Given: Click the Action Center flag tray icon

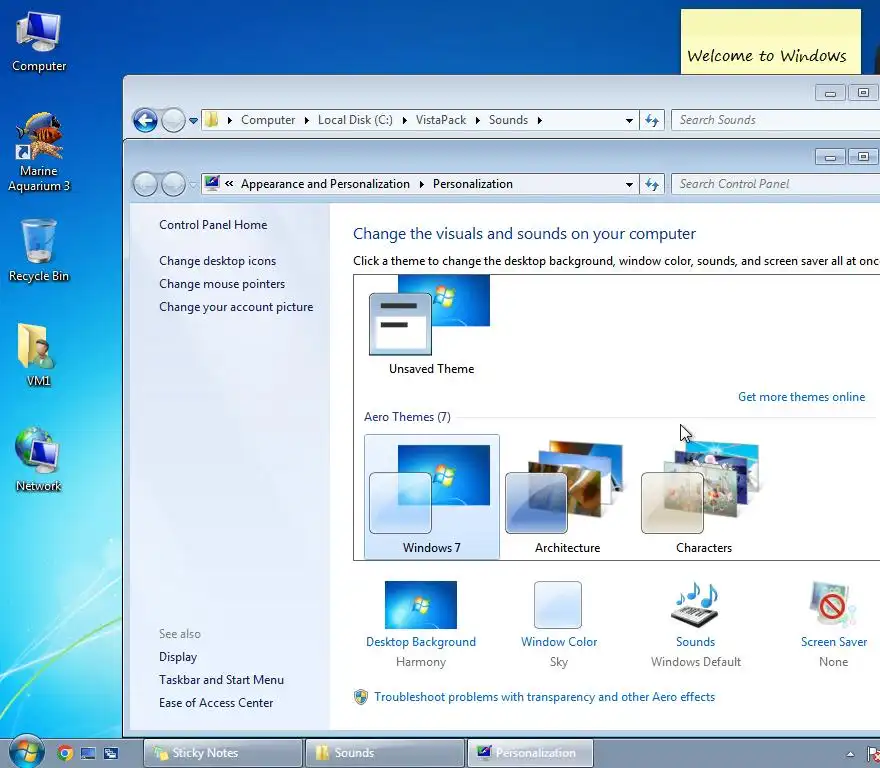Looking at the screenshot, I should click(x=873, y=753).
